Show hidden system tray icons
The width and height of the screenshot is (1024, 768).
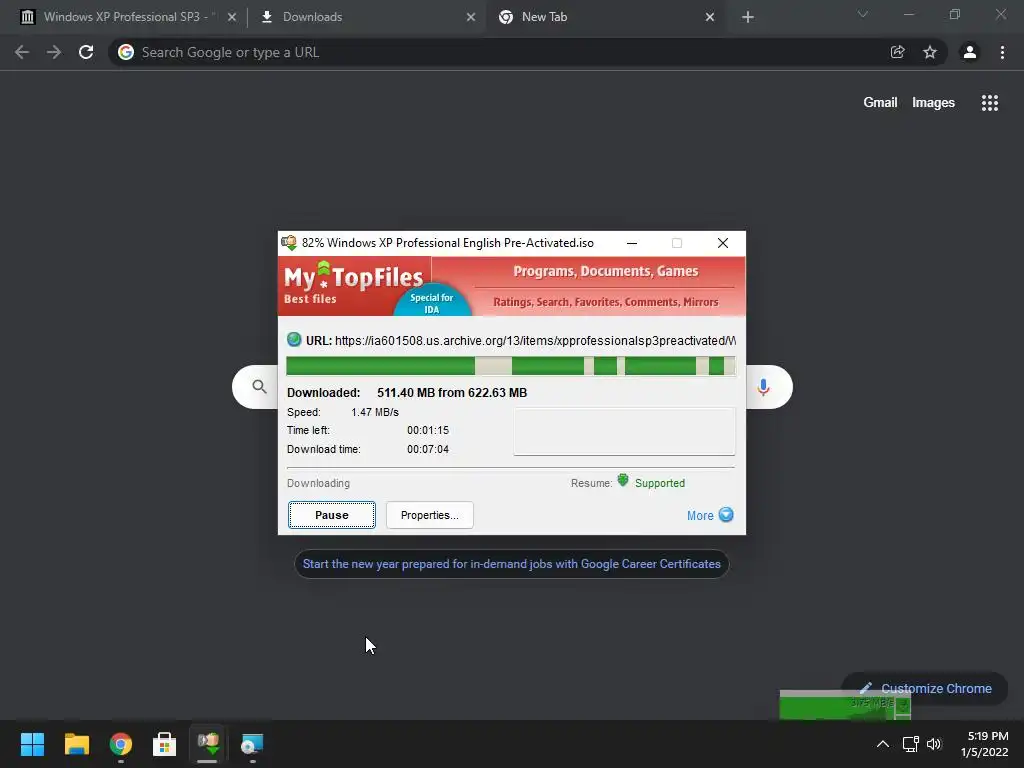click(x=882, y=744)
